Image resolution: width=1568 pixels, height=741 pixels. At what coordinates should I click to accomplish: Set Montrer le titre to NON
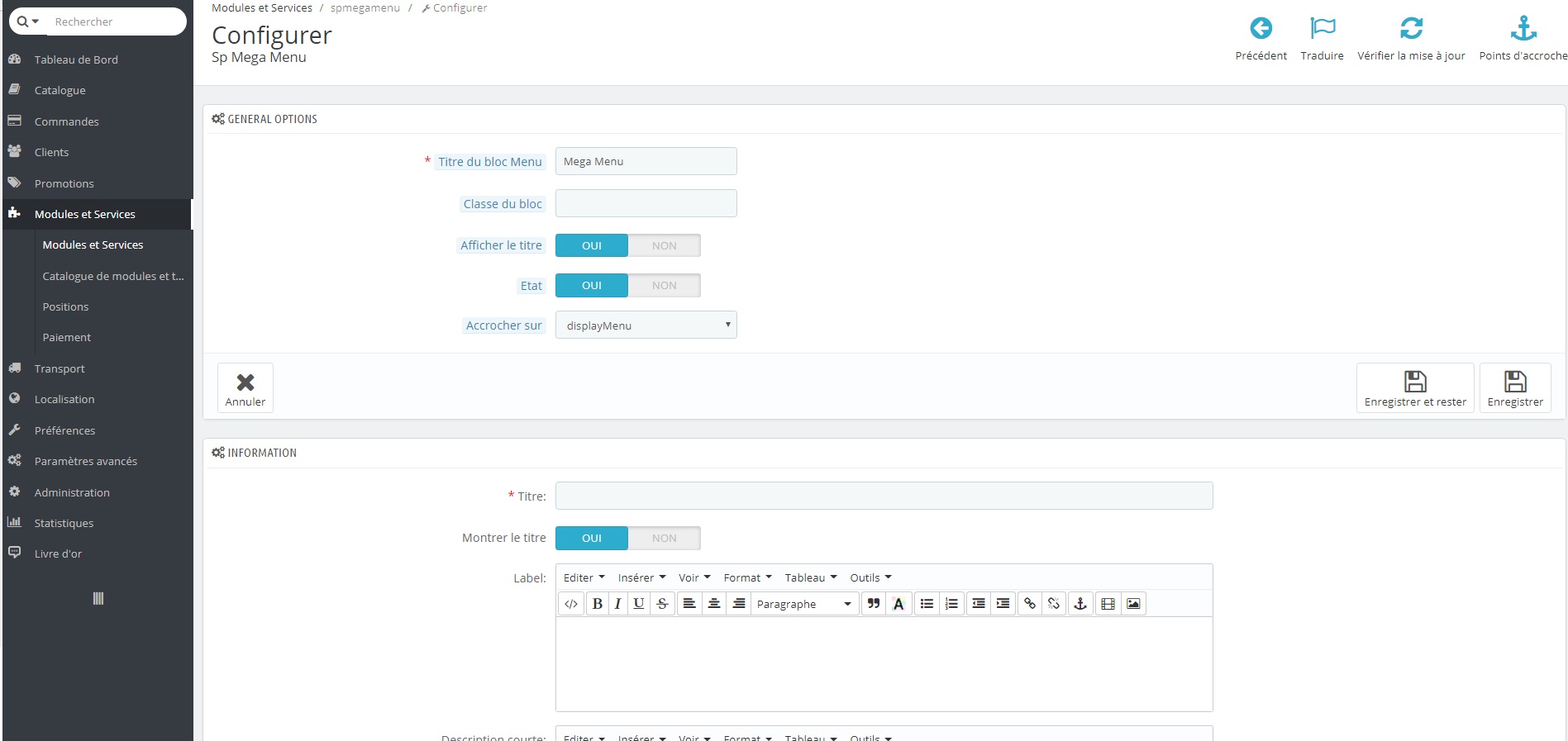coord(664,538)
